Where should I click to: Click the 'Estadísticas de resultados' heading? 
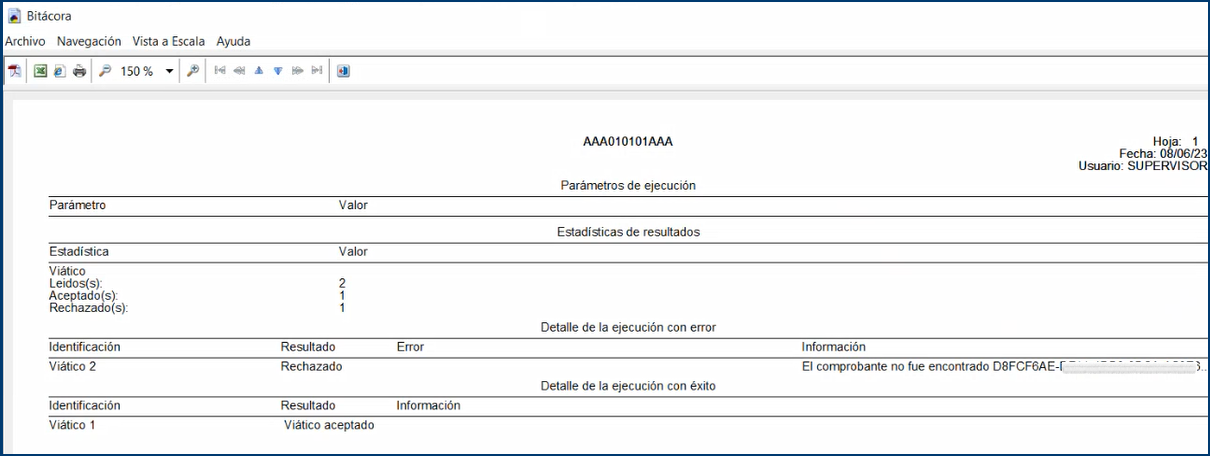pyautogui.click(x=628, y=232)
